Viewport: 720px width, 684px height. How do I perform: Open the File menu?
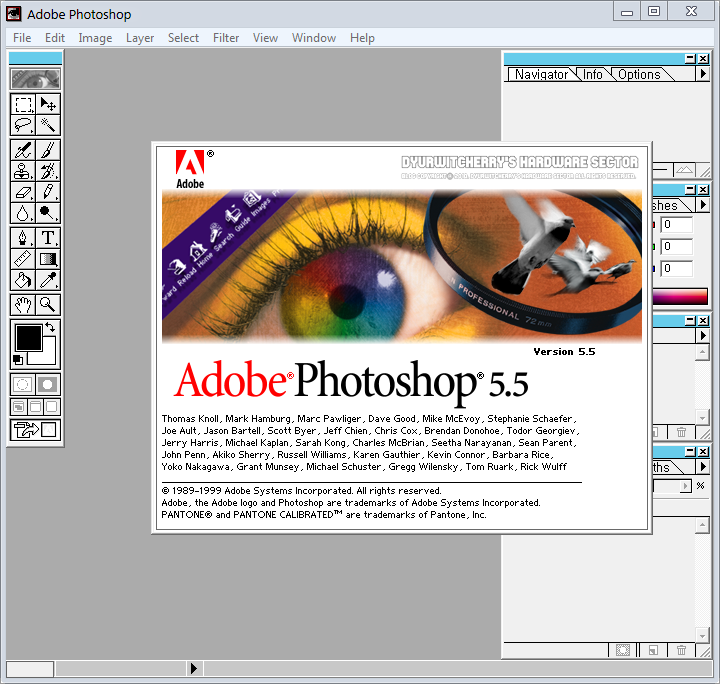(22, 38)
